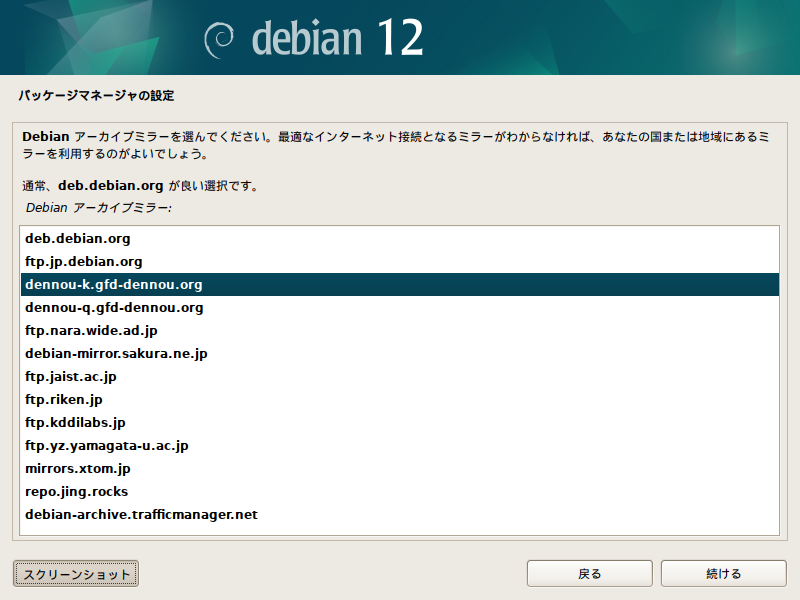Viewport: 800px width, 600px height.
Task: Pick dennou-q.gfd-dennou.org in the list
Action: (x=399, y=307)
